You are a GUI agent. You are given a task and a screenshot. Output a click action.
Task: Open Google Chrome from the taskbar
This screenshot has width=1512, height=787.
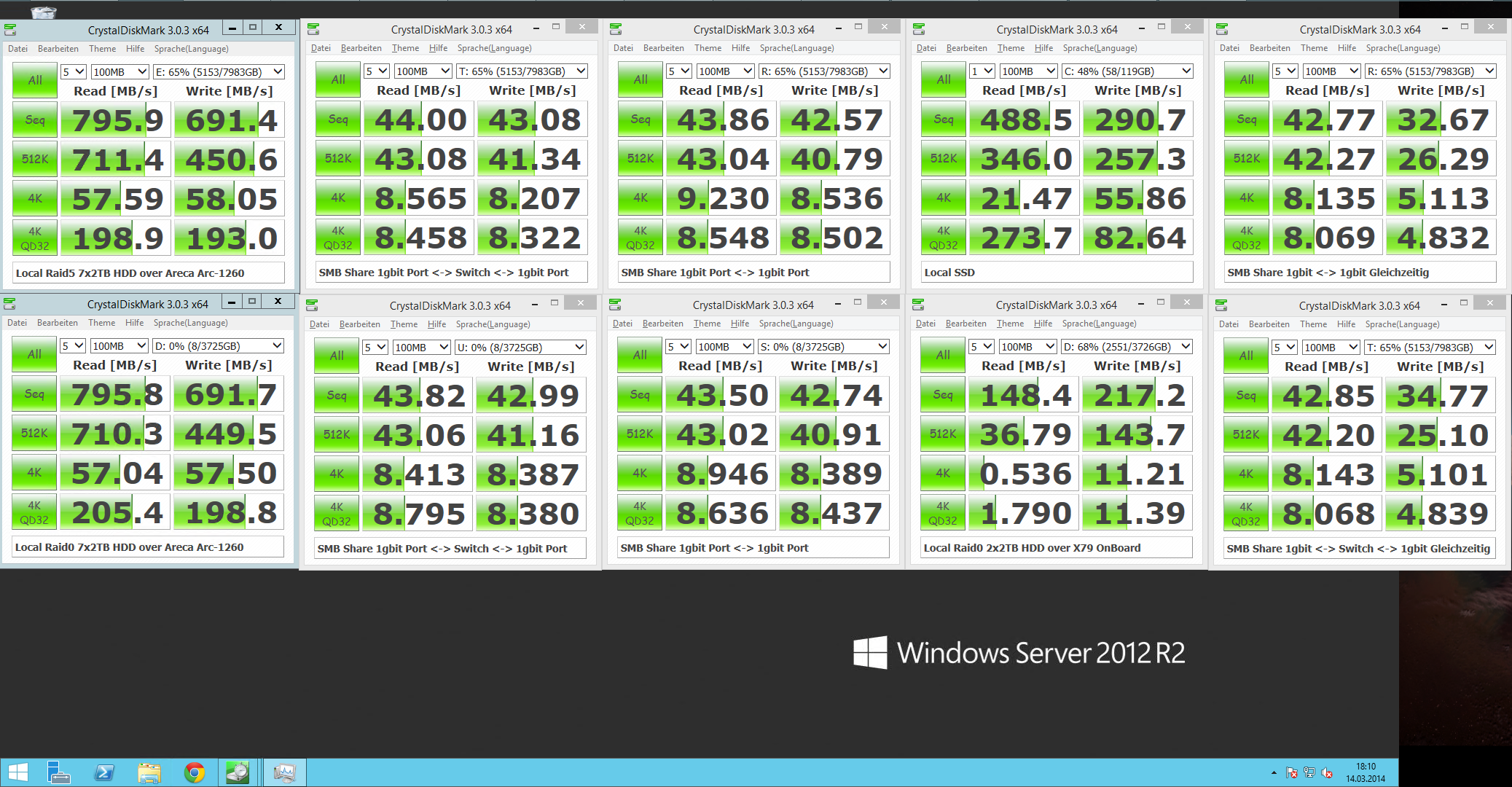coord(195,772)
